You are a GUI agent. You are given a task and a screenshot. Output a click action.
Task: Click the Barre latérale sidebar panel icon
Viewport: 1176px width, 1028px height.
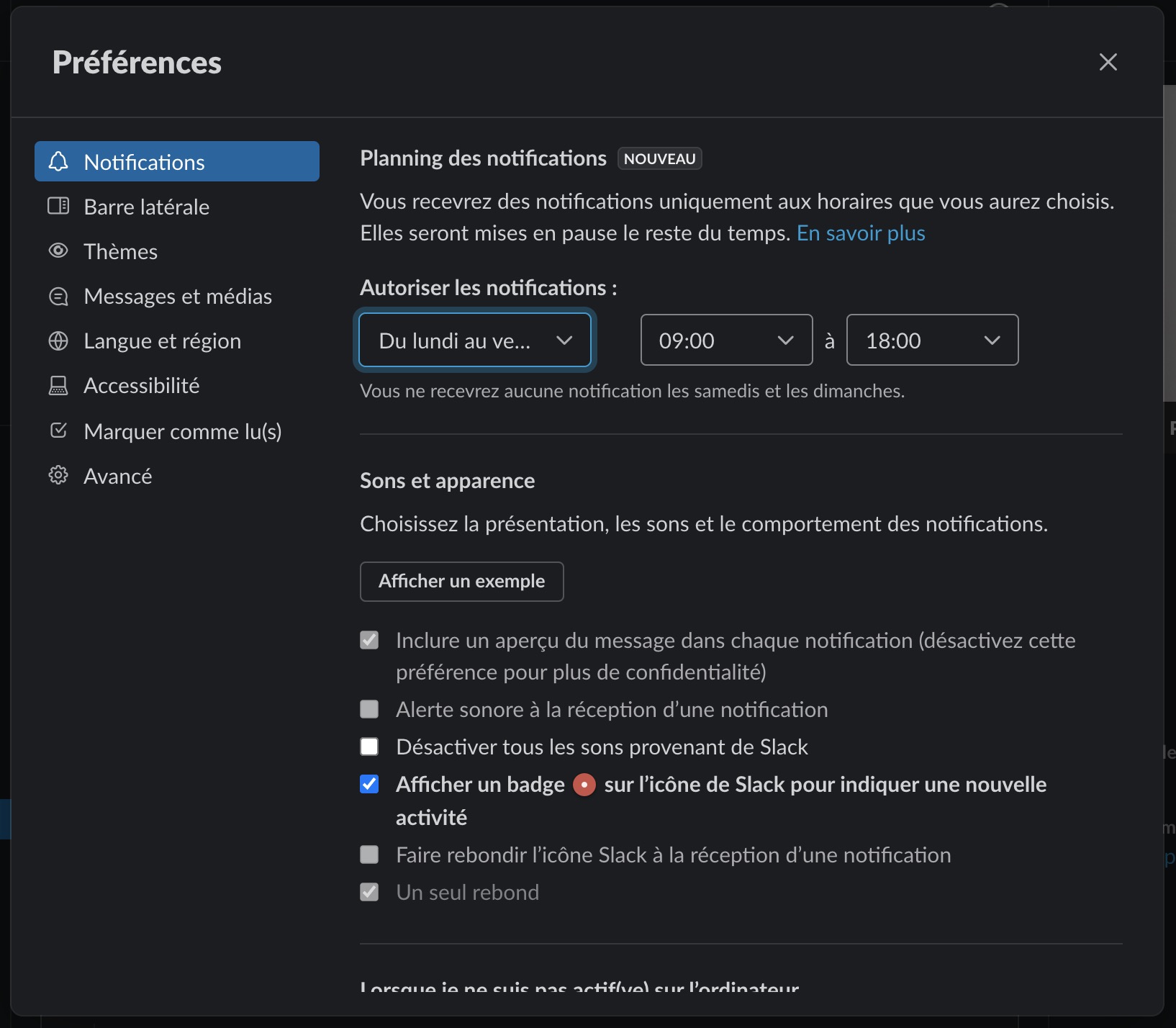[58, 207]
